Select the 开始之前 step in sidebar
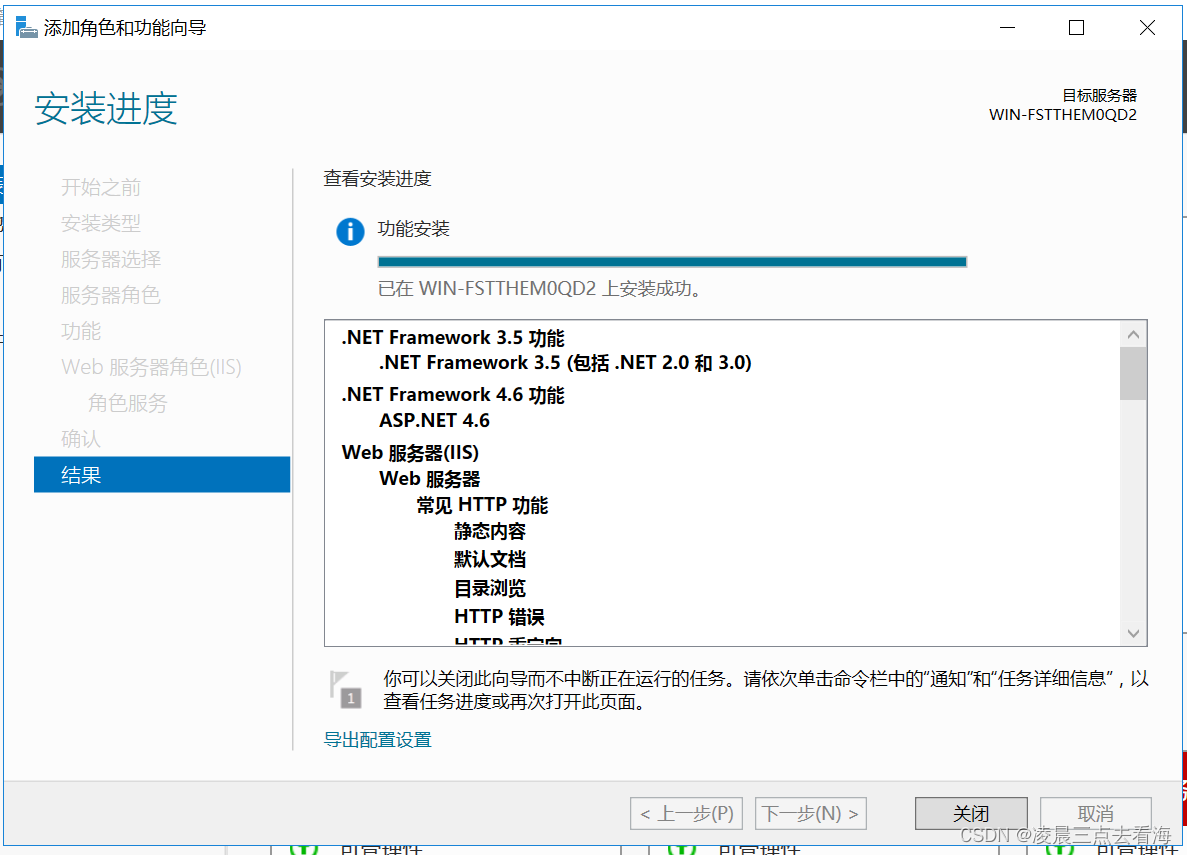The width and height of the screenshot is (1187, 855). point(101,187)
